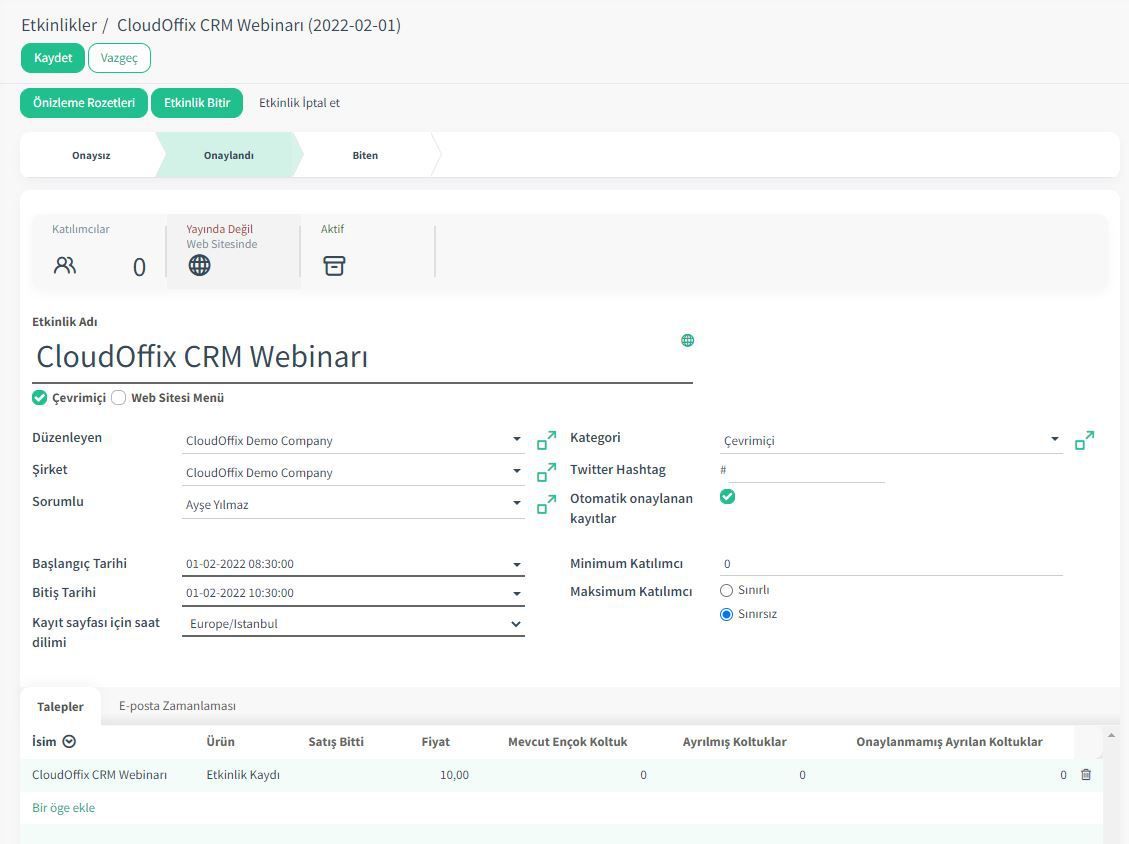Click the Bir öge ekle link
Screen dimensions: 1129x844
pos(63,808)
